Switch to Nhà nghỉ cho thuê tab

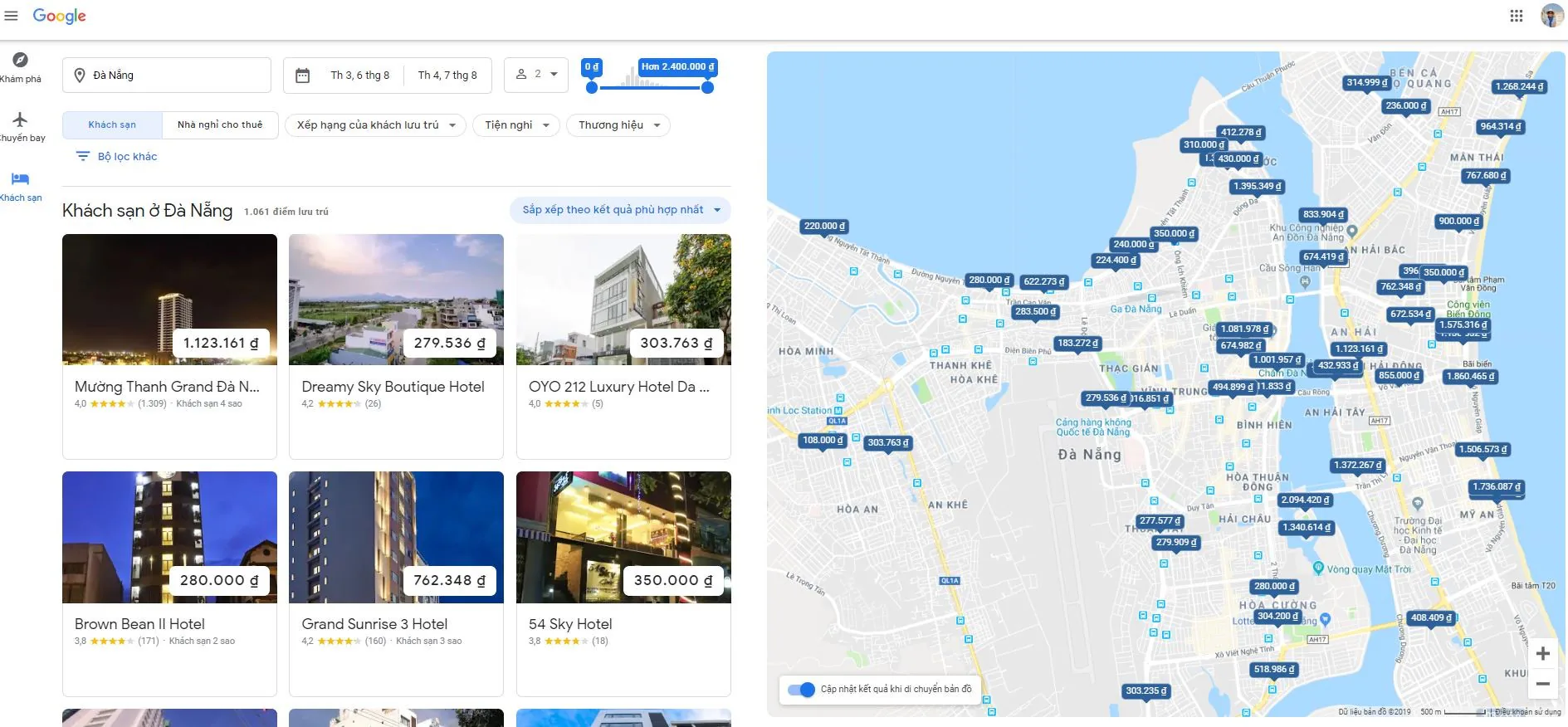[220, 125]
